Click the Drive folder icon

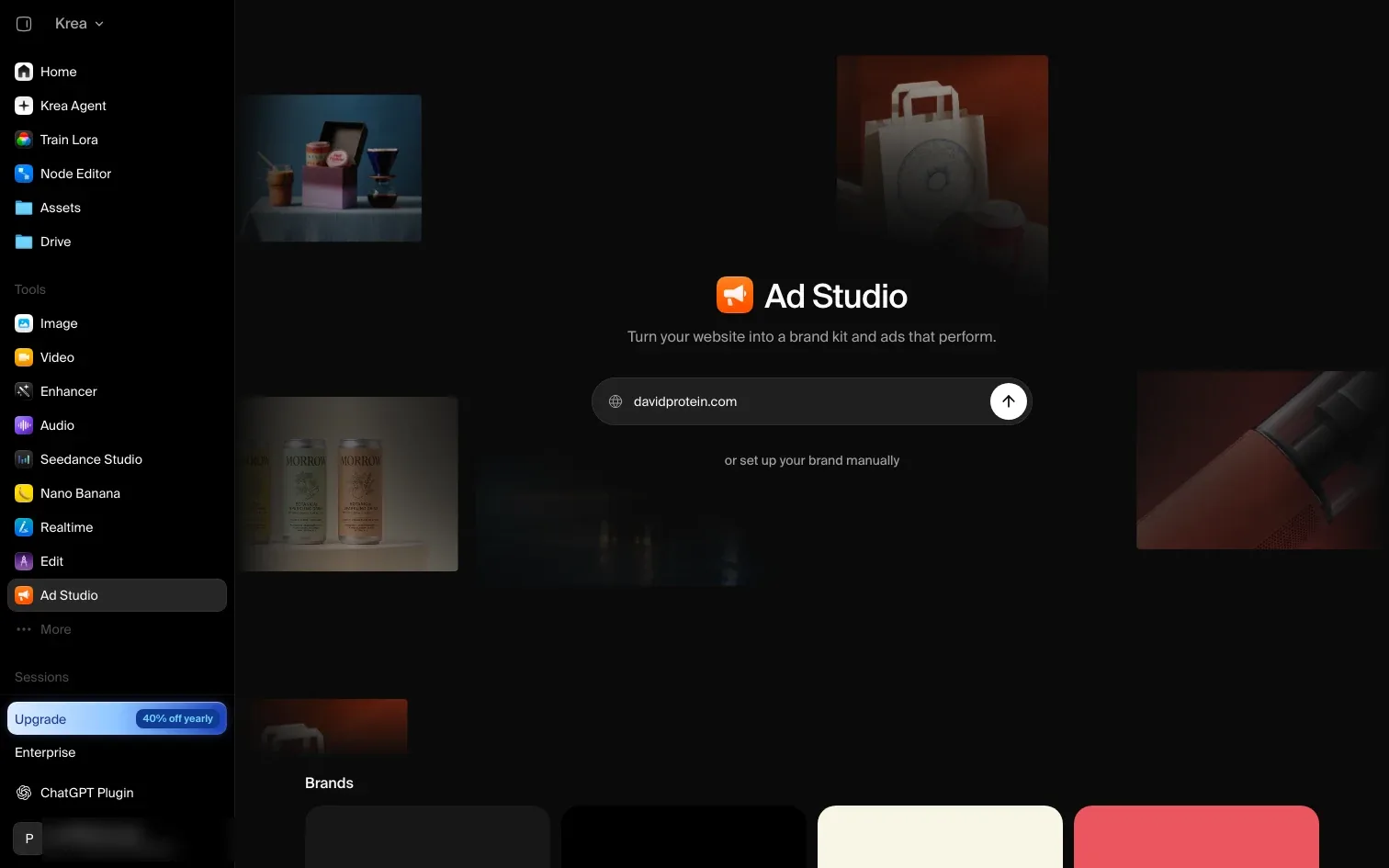point(24,242)
